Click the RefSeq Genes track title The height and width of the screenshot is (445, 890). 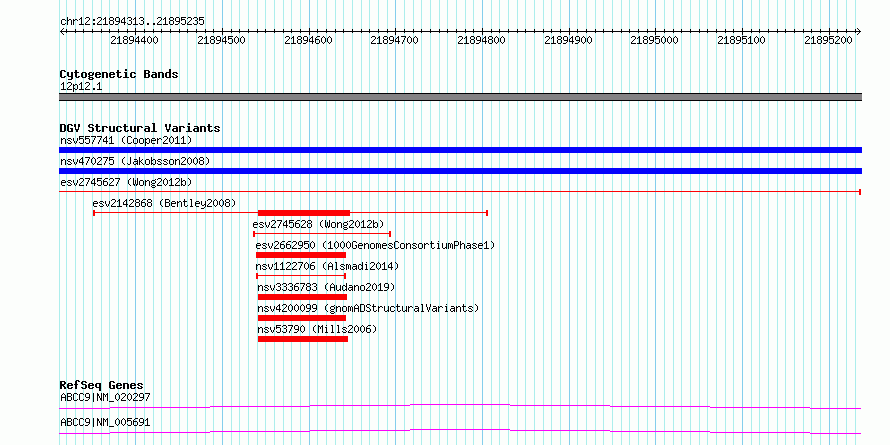pos(101,385)
